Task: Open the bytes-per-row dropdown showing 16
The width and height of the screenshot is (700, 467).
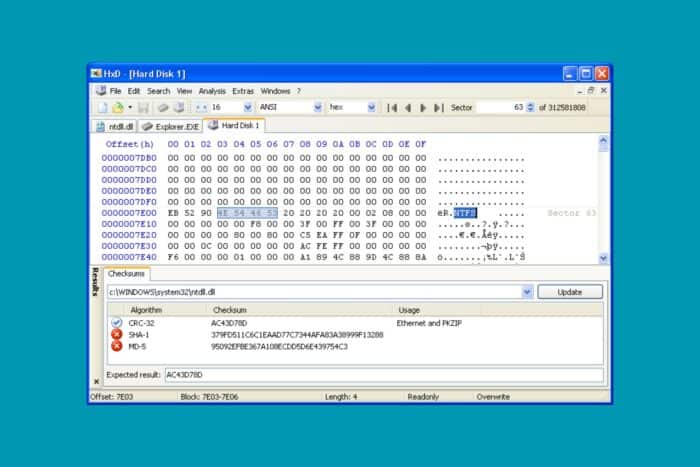Action: point(245,107)
